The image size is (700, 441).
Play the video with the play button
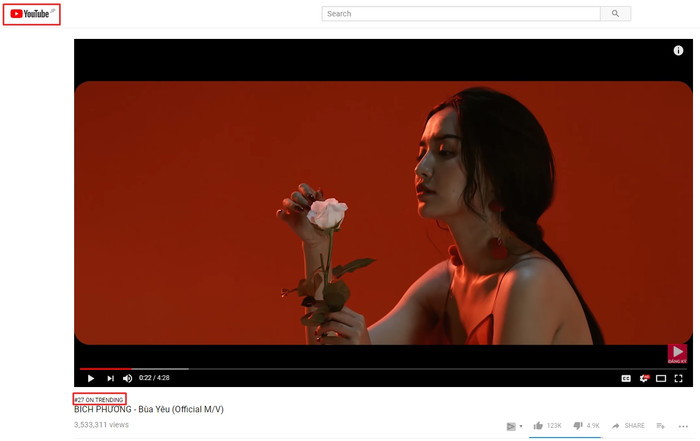[91, 379]
